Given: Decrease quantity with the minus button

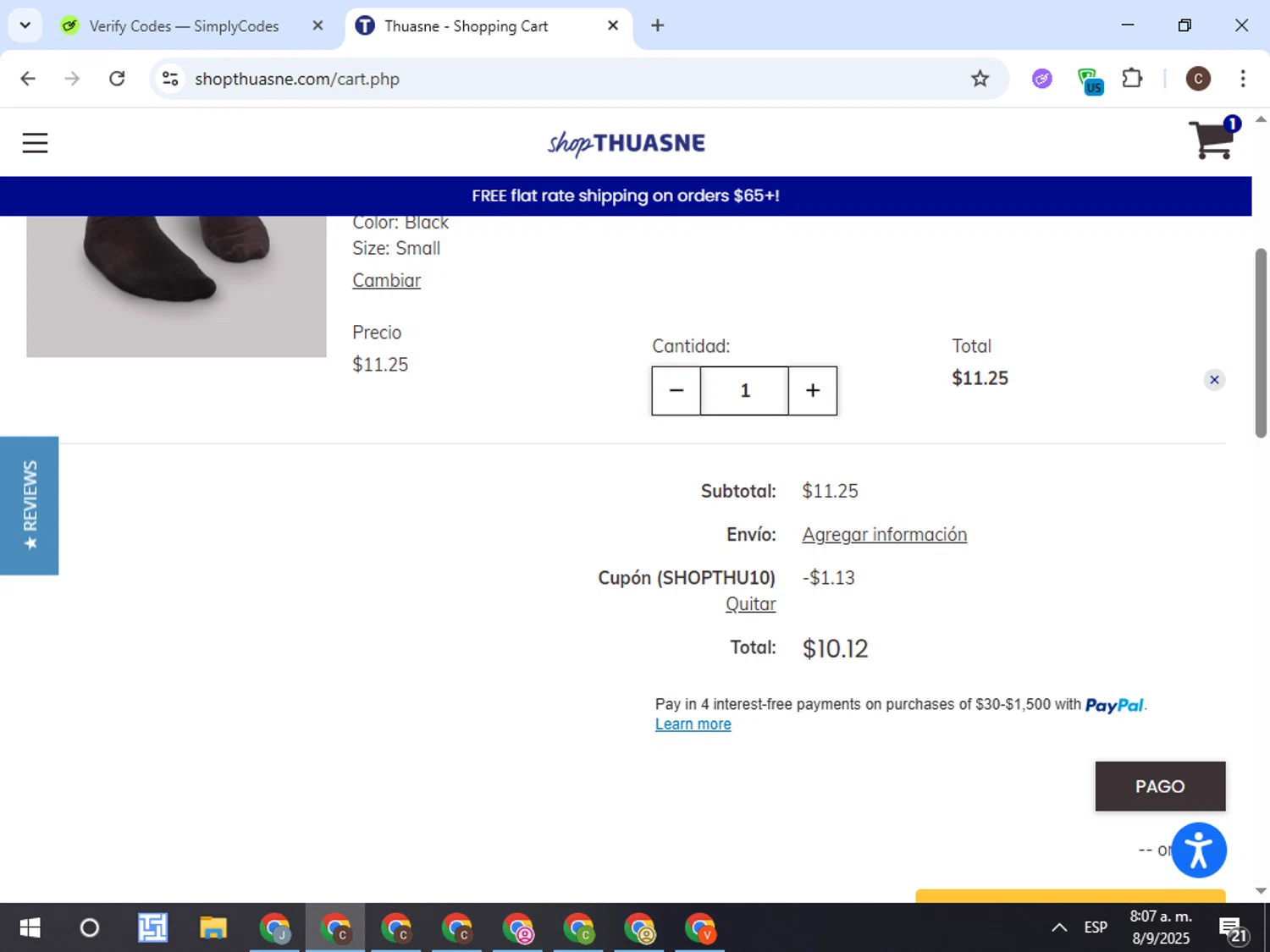Looking at the screenshot, I should pos(676,390).
